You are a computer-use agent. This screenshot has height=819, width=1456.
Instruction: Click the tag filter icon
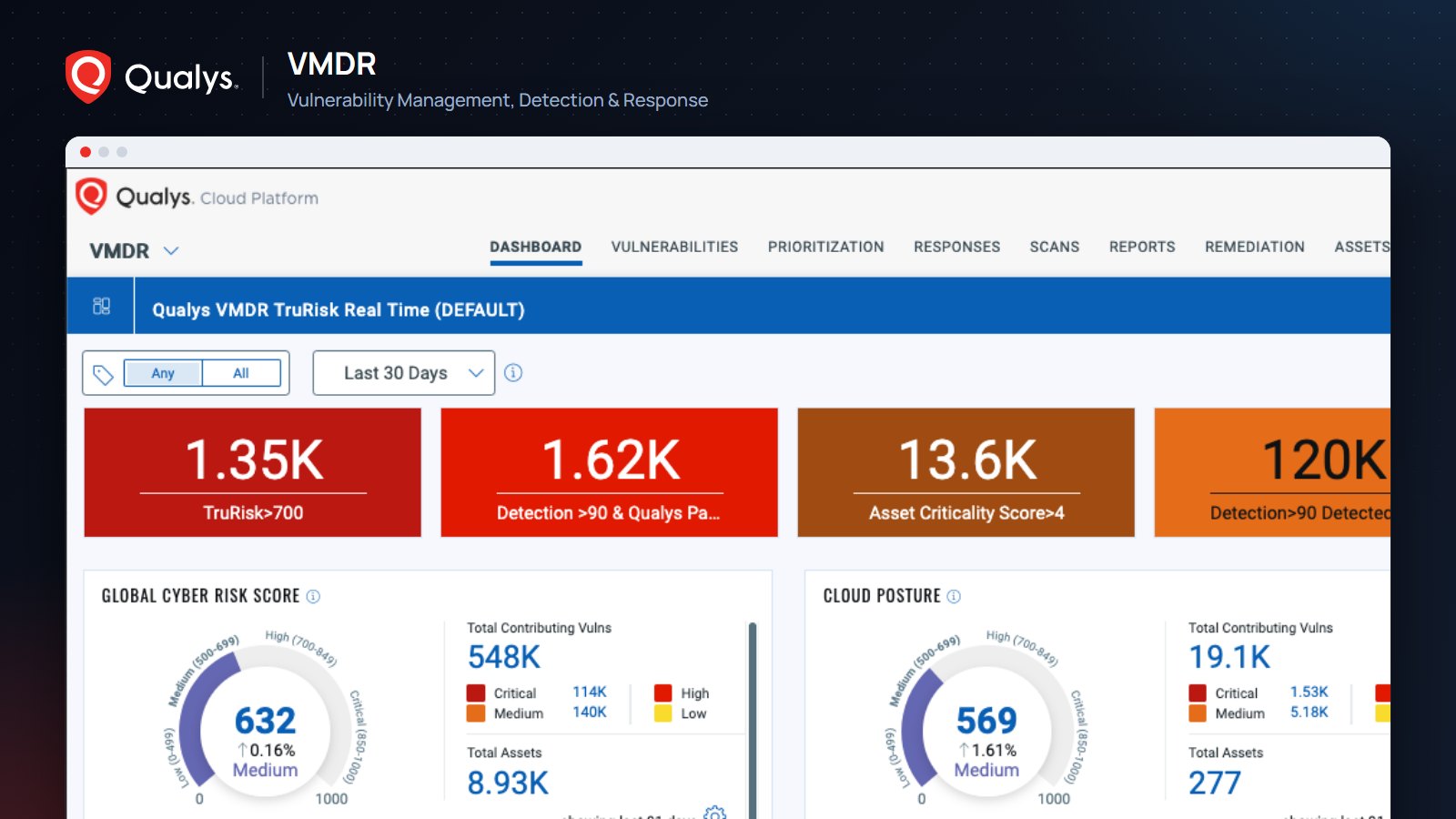(x=103, y=374)
